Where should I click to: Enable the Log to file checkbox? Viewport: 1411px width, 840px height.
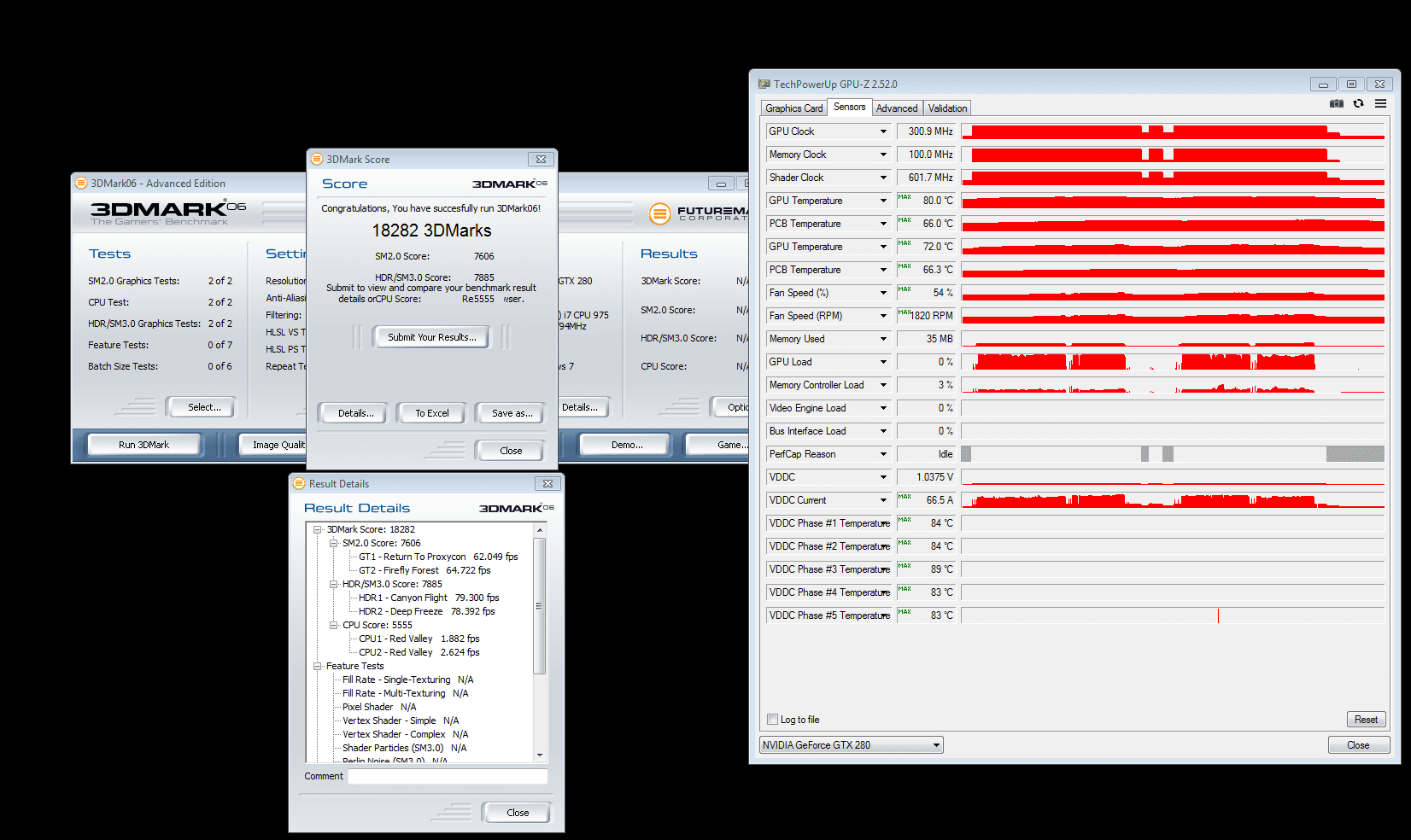(772, 719)
